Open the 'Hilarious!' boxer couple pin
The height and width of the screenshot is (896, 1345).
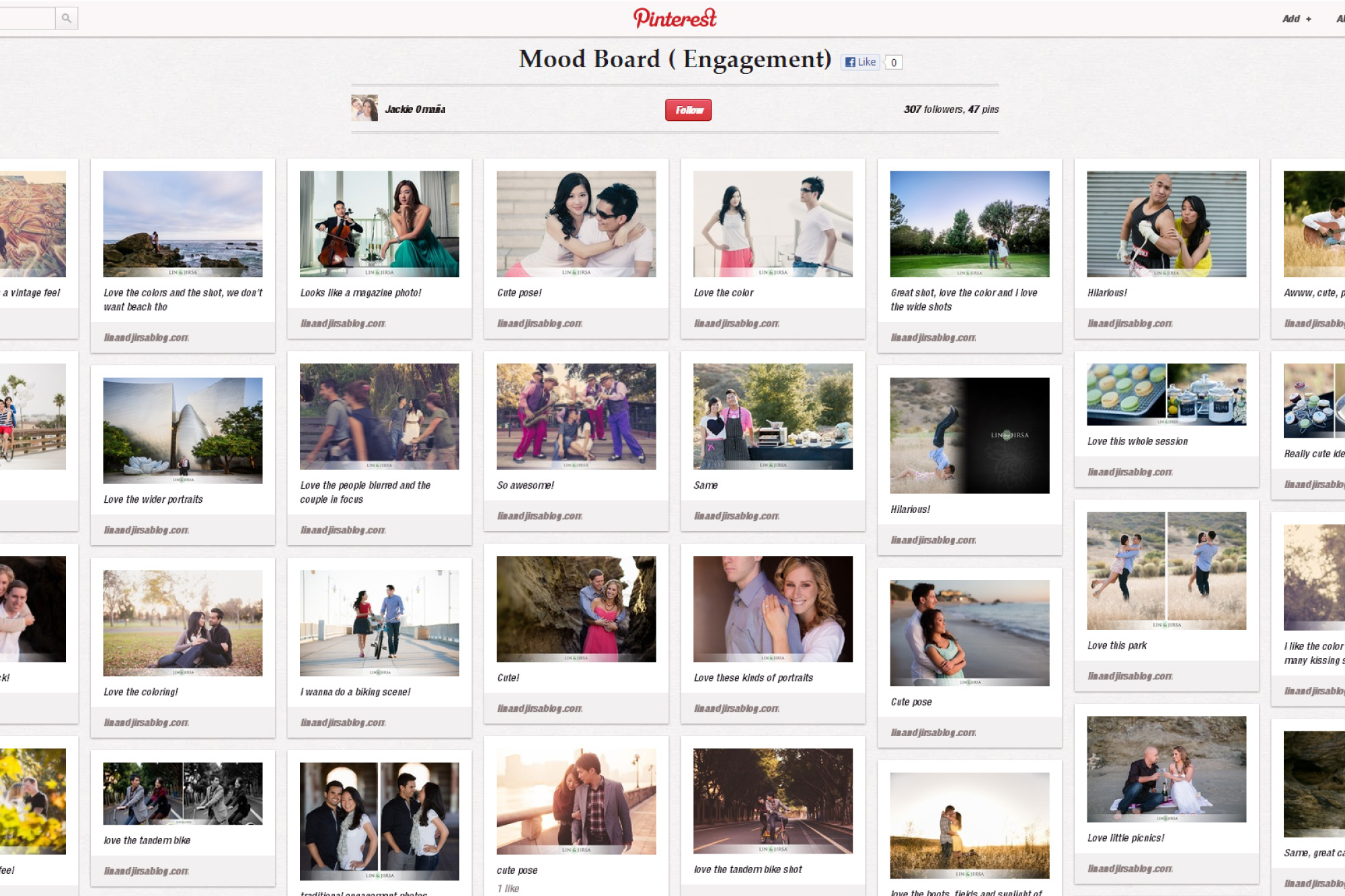(x=1166, y=223)
